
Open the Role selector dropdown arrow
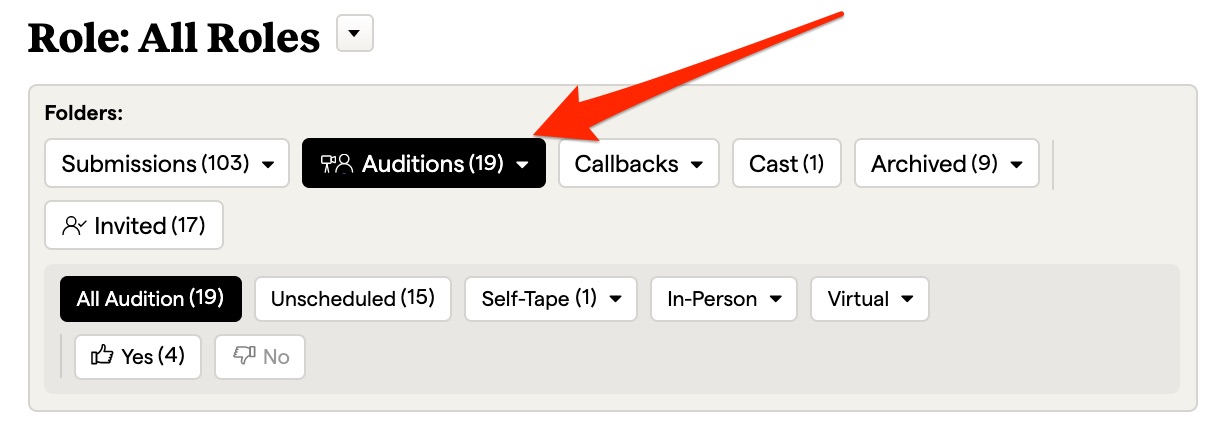(355, 36)
